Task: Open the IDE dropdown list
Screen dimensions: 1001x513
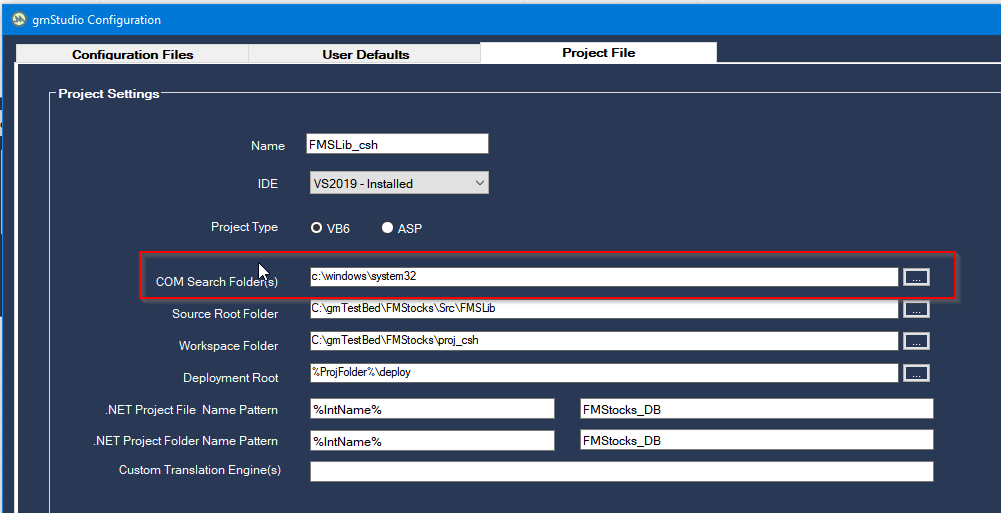Action: click(480, 183)
